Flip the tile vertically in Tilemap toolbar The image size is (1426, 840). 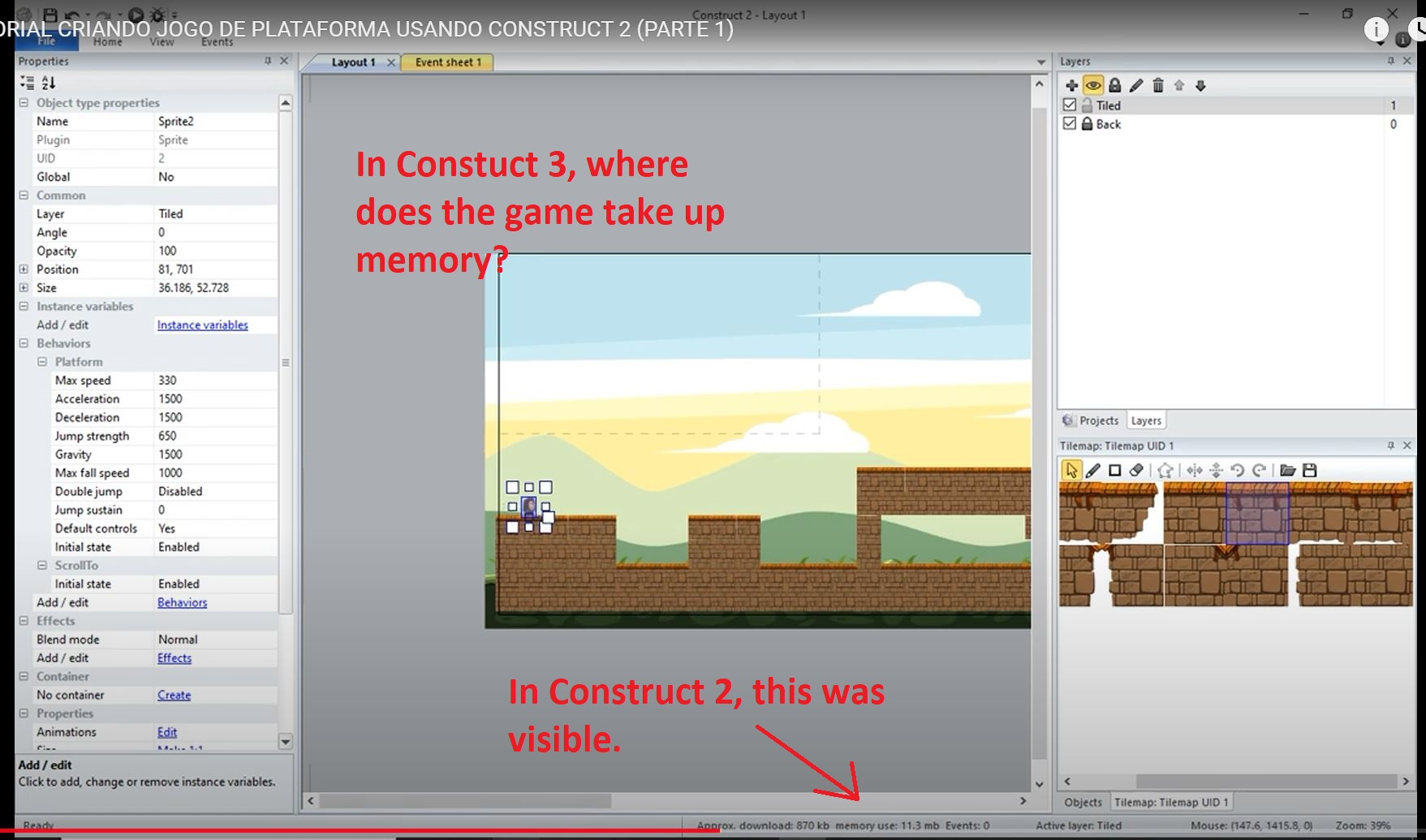click(1216, 470)
